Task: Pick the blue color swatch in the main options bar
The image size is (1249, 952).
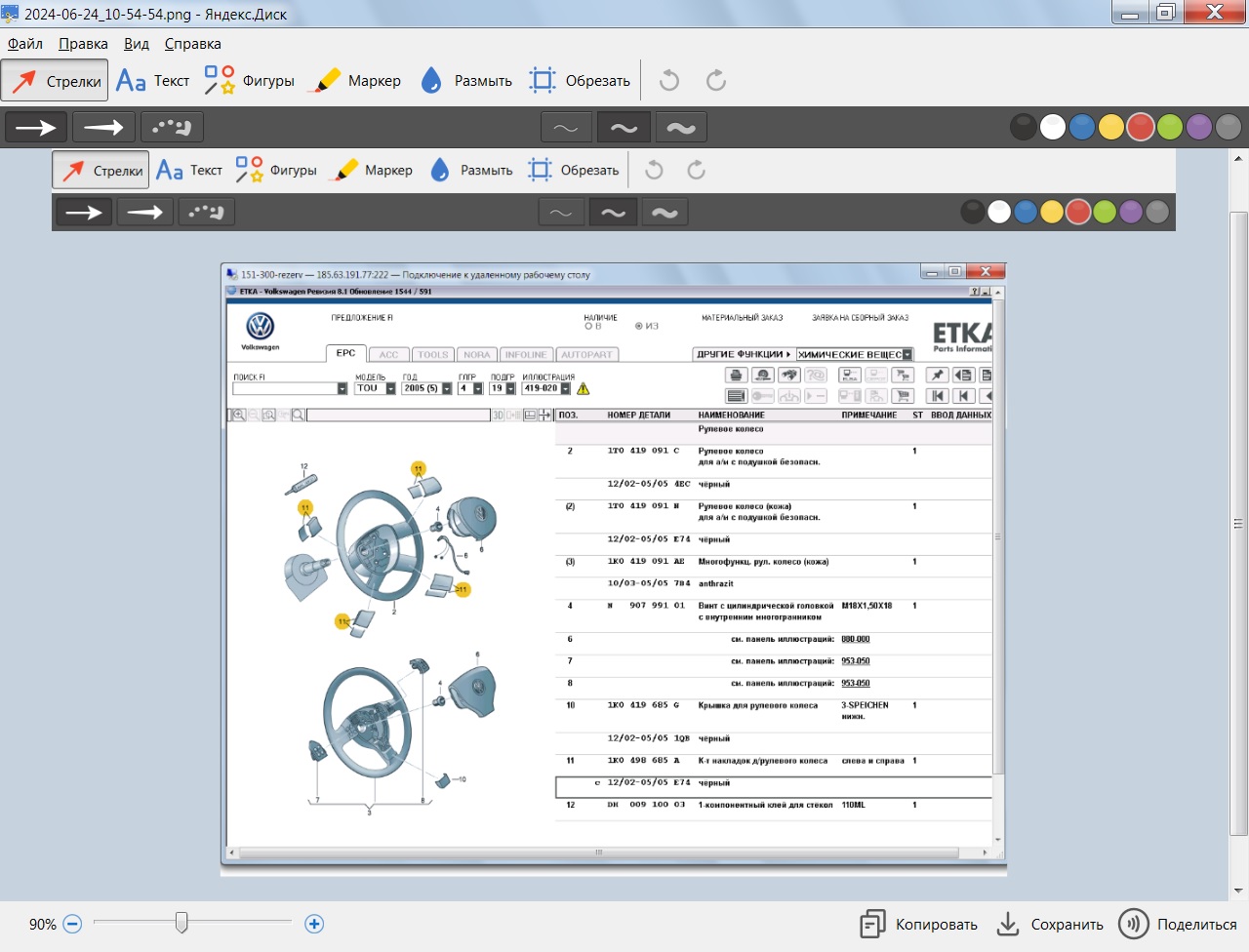Action: pyautogui.click(x=1082, y=127)
